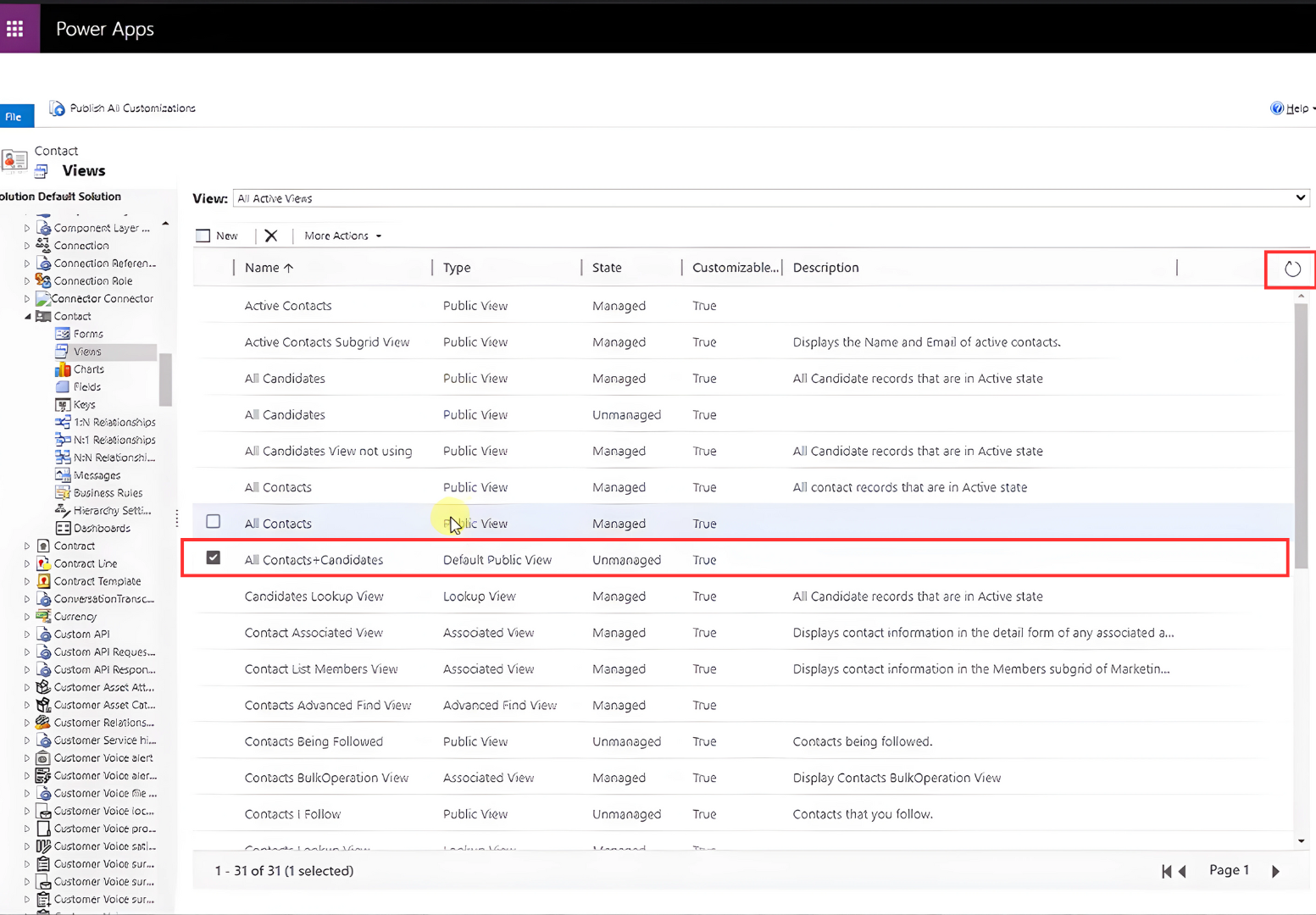Click Contacts BulkOperation View name
The image size is (1316, 915).
(326, 778)
